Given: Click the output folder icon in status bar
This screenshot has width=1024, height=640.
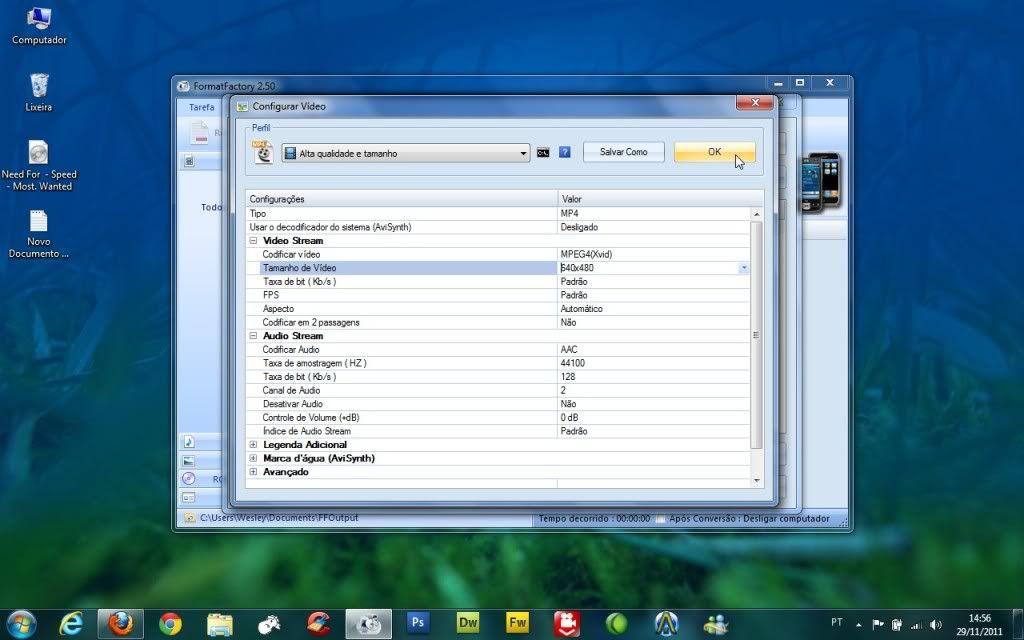Looking at the screenshot, I should click(188, 518).
